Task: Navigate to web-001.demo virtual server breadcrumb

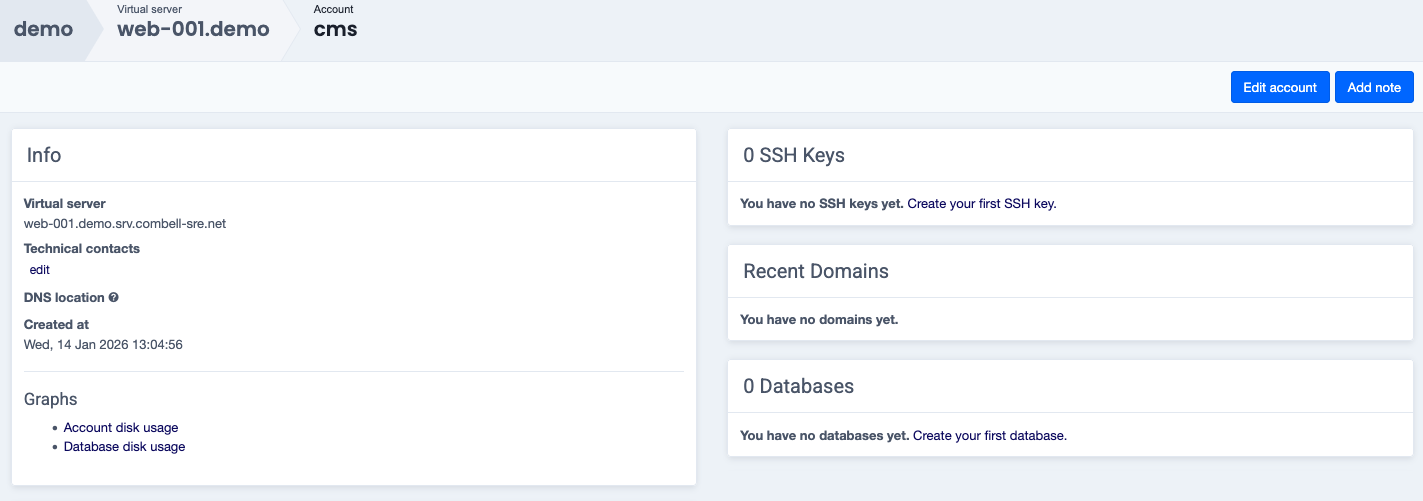Action: (x=193, y=29)
